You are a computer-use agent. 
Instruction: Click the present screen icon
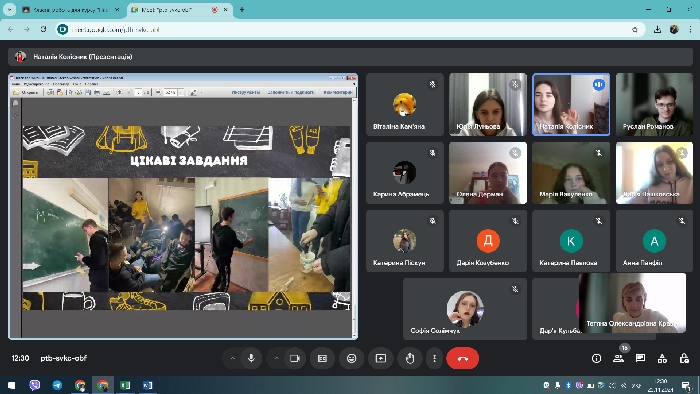click(x=381, y=358)
